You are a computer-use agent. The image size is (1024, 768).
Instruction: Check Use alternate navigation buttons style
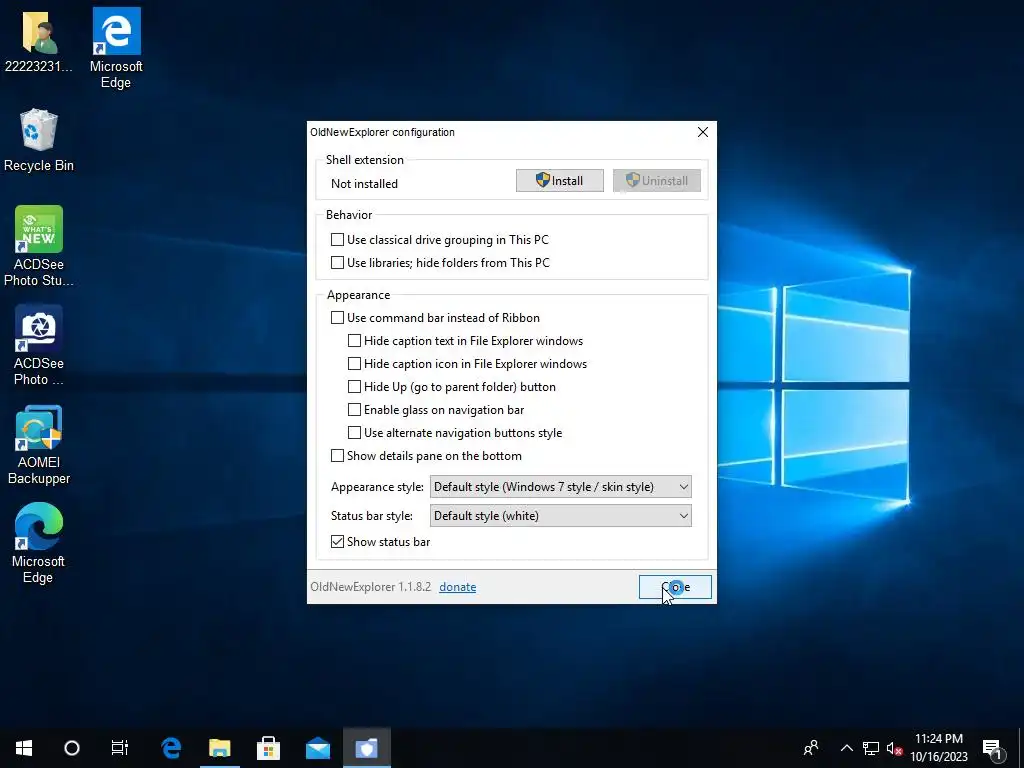tap(355, 432)
